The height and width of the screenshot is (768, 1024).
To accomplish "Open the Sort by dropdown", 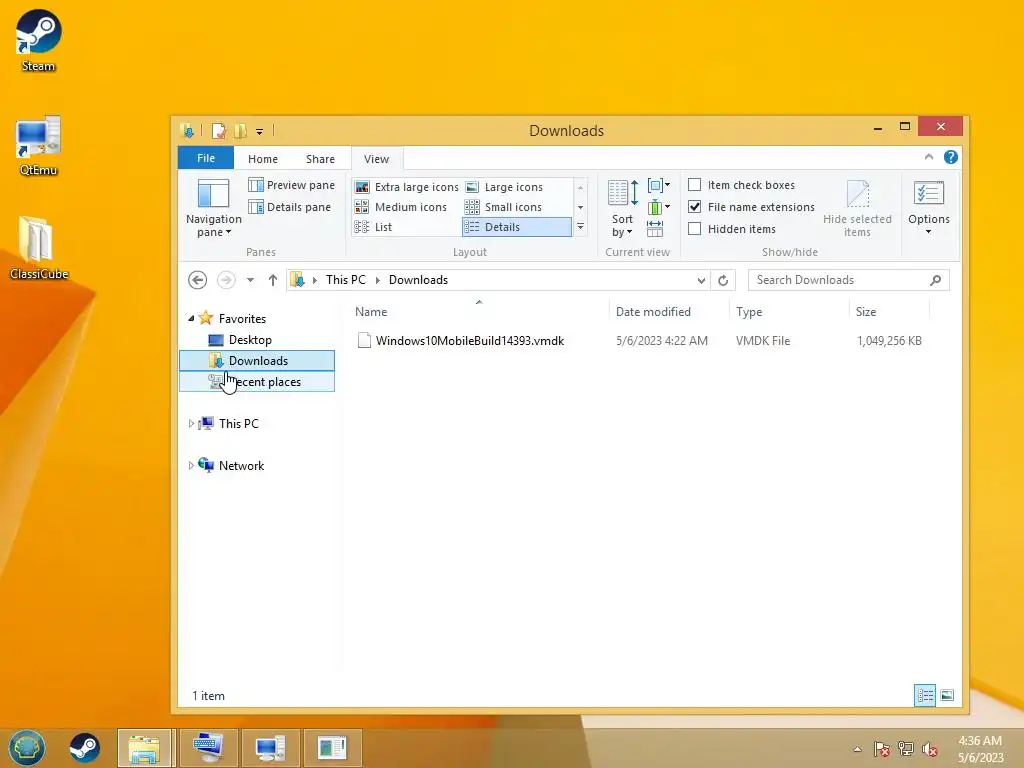I will click(x=622, y=208).
